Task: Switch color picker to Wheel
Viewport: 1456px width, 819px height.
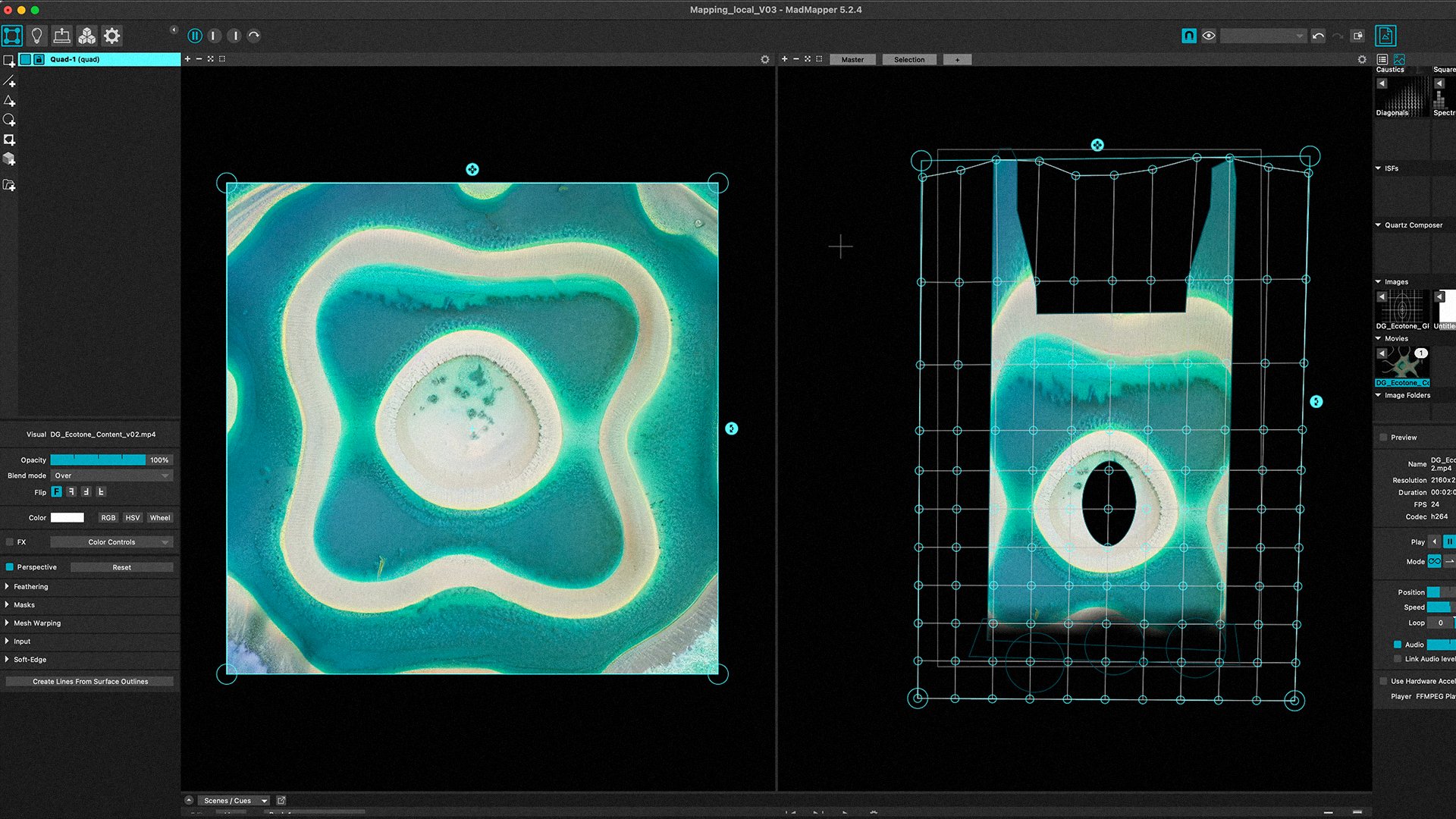Action: pyautogui.click(x=160, y=518)
